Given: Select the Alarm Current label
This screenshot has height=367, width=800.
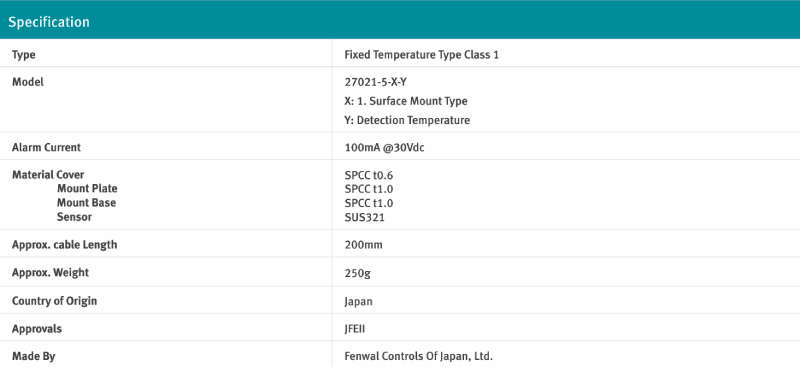Looking at the screenshot, I should click(x=46, y=148).
